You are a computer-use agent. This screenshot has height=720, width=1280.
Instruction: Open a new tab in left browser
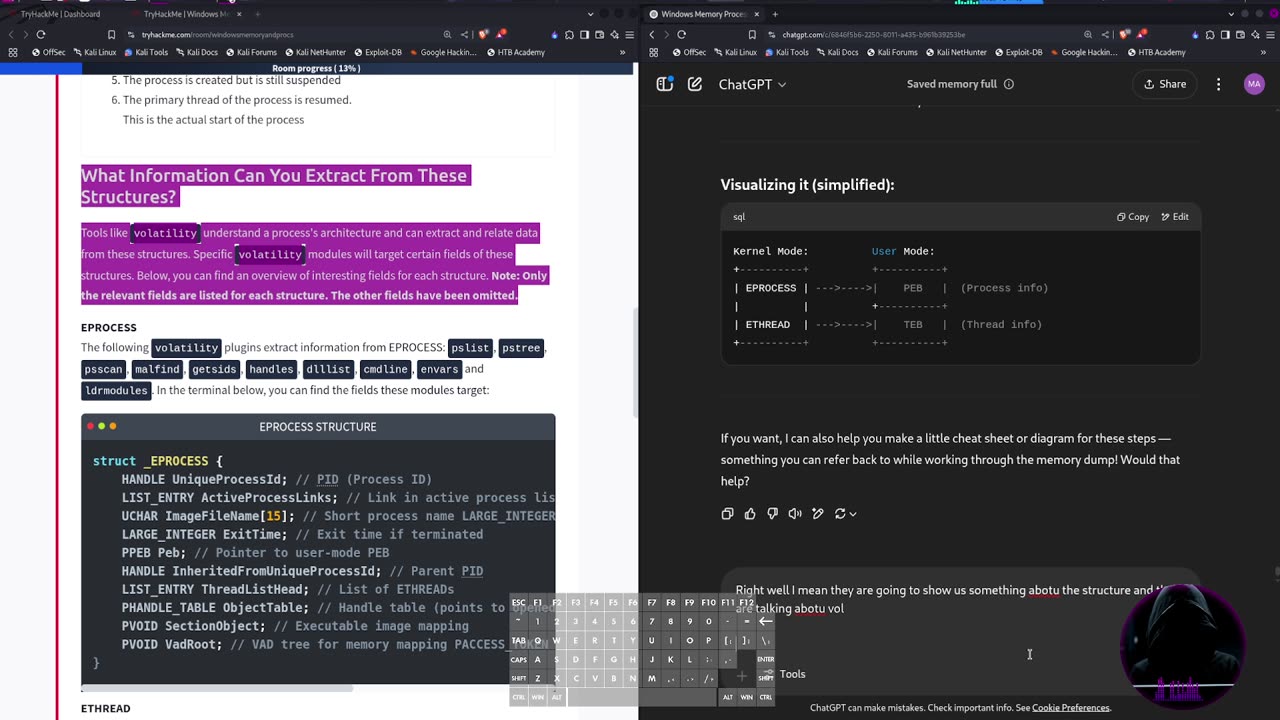click(x=257, y=14)
